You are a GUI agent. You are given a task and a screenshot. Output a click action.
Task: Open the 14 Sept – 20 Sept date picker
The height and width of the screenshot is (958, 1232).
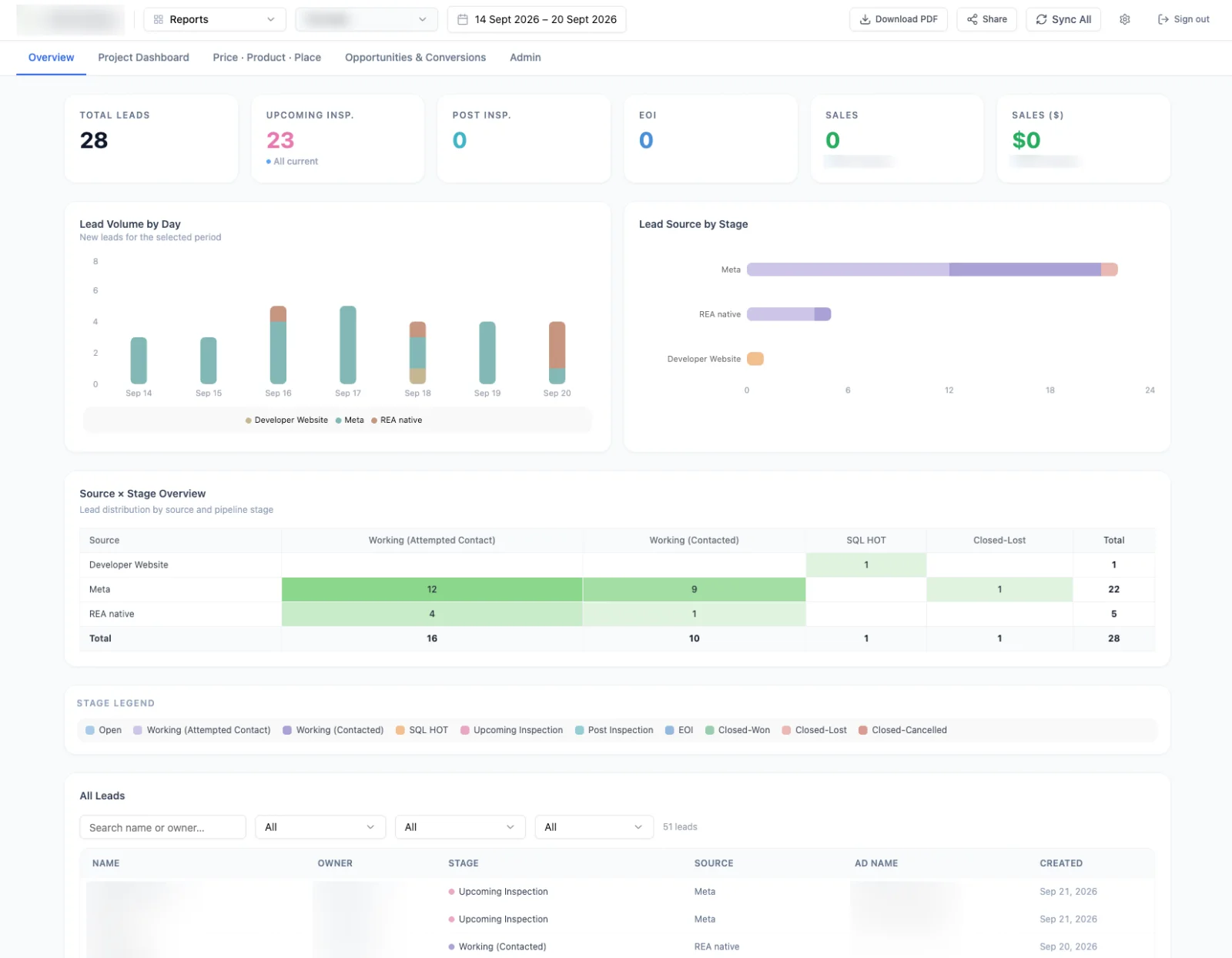coord(537,19)
